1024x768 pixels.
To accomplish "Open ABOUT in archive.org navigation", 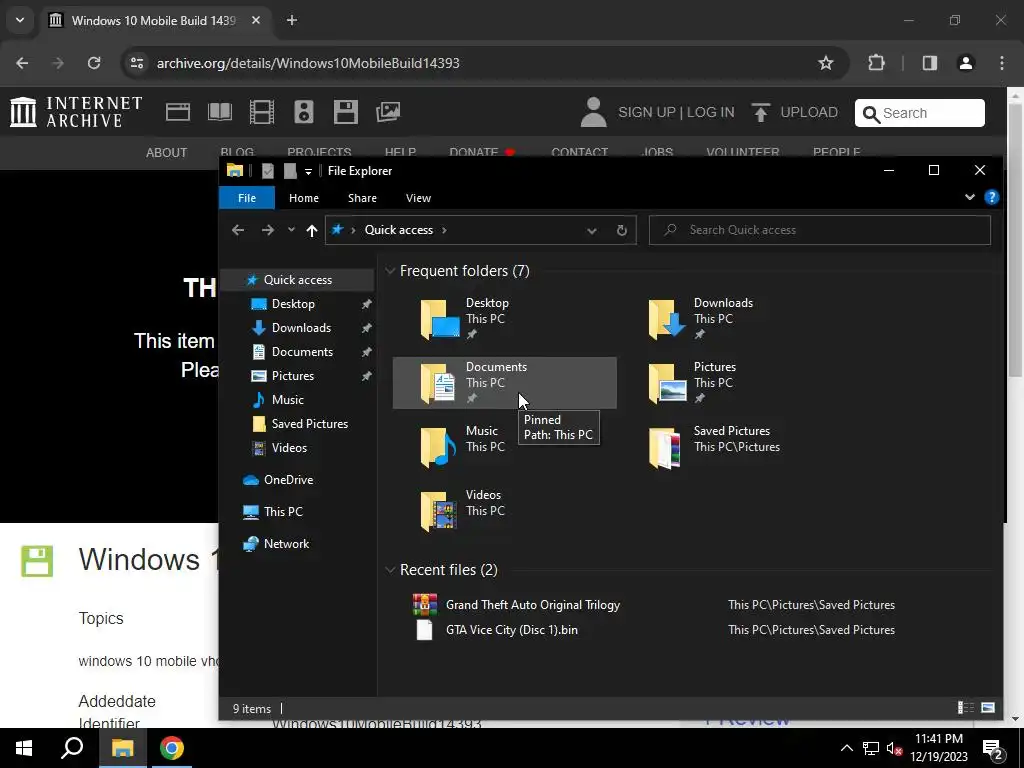I will pyautogui.click(x=167, y=153).
